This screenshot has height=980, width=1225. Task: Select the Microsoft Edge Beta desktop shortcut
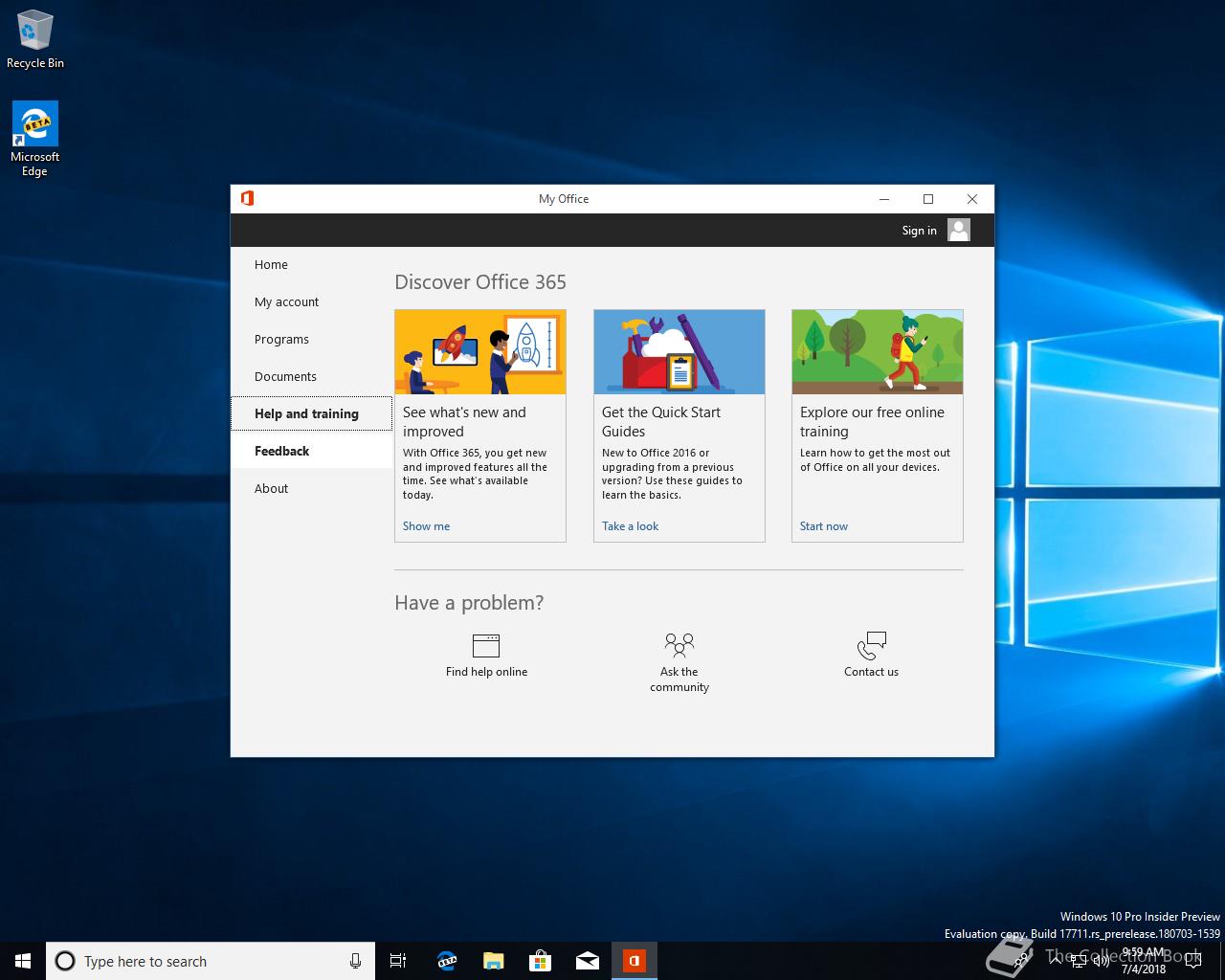pos(35,140)
